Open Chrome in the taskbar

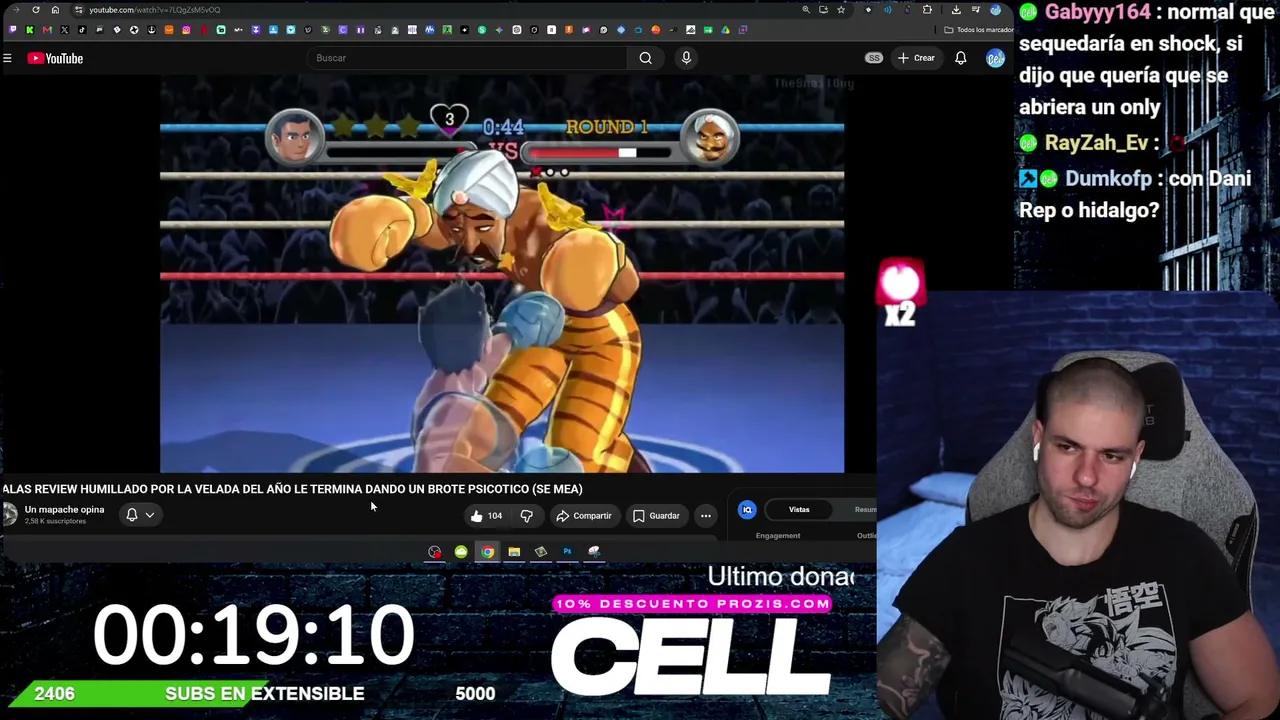click(x=487, y=552)
